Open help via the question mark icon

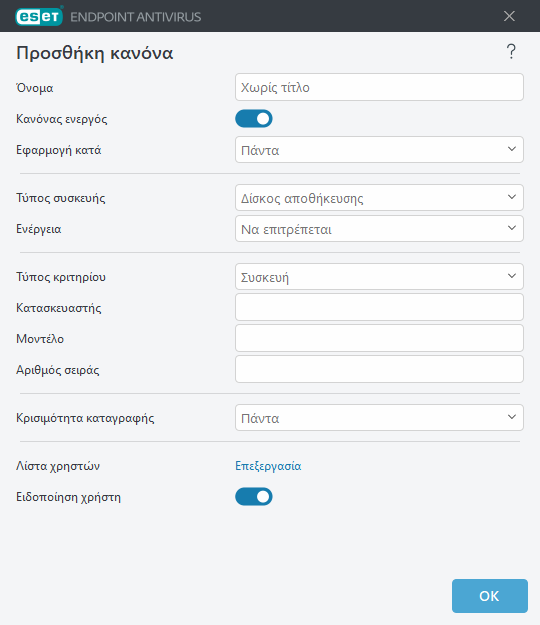(511, 52)
